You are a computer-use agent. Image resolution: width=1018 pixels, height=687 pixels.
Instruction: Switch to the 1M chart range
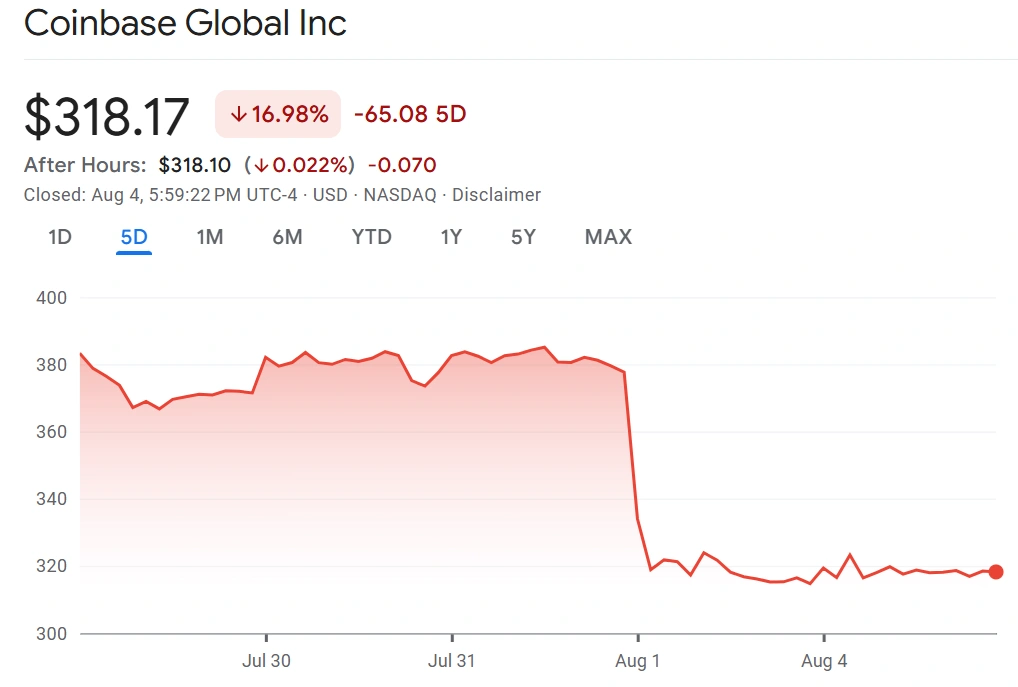coord(209,237)
